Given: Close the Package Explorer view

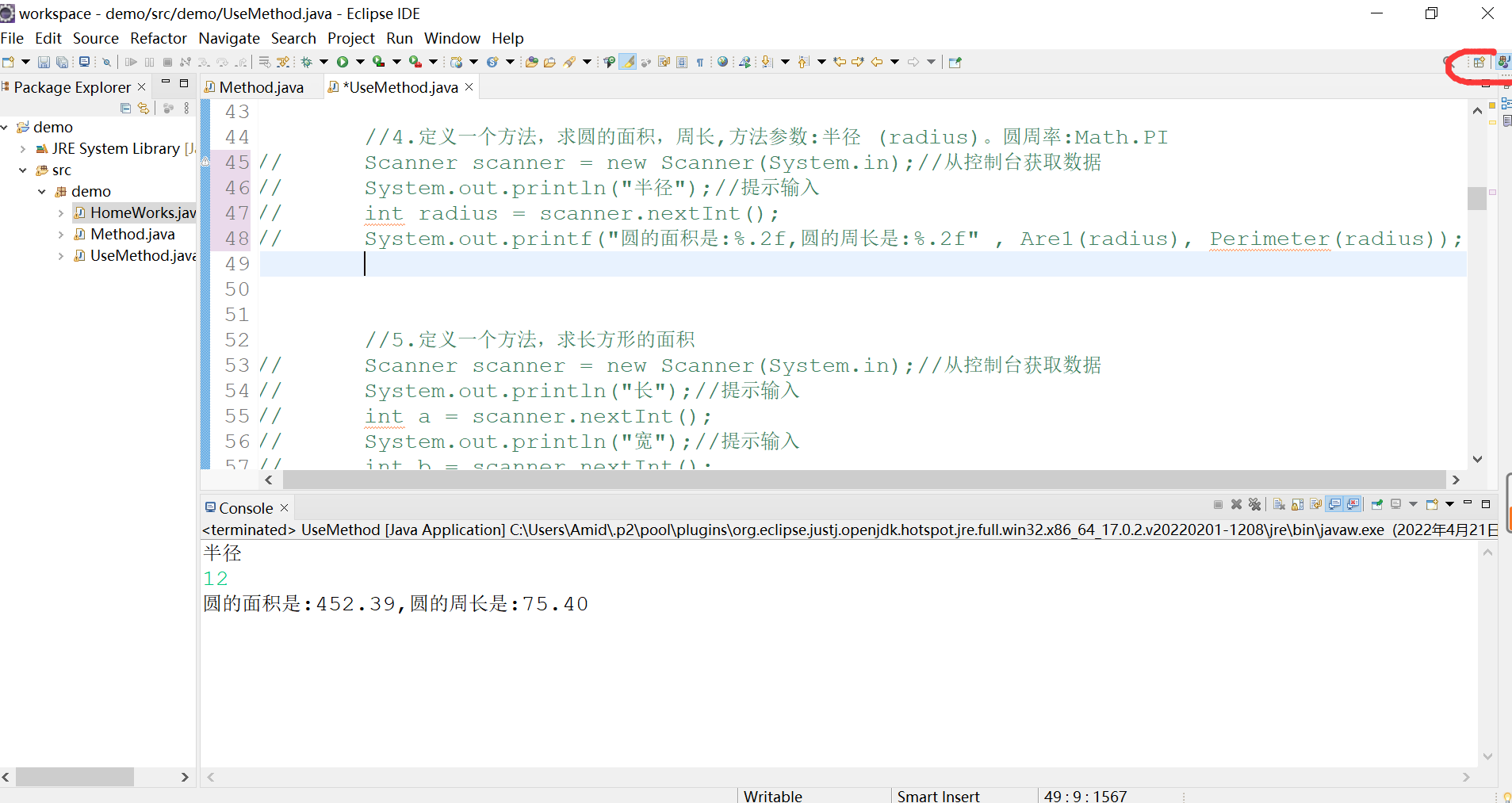Looking at the screenshot, I should (x=142, y=86).
